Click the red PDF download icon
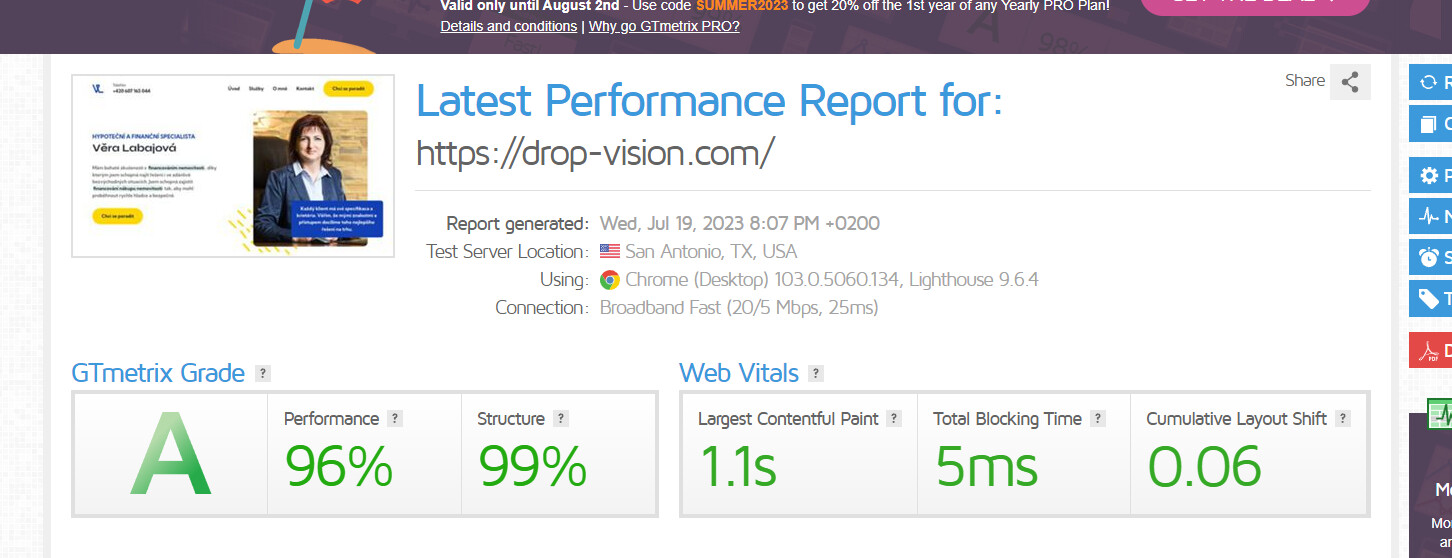This screenshot has height=558, width=1452. 1431,350
